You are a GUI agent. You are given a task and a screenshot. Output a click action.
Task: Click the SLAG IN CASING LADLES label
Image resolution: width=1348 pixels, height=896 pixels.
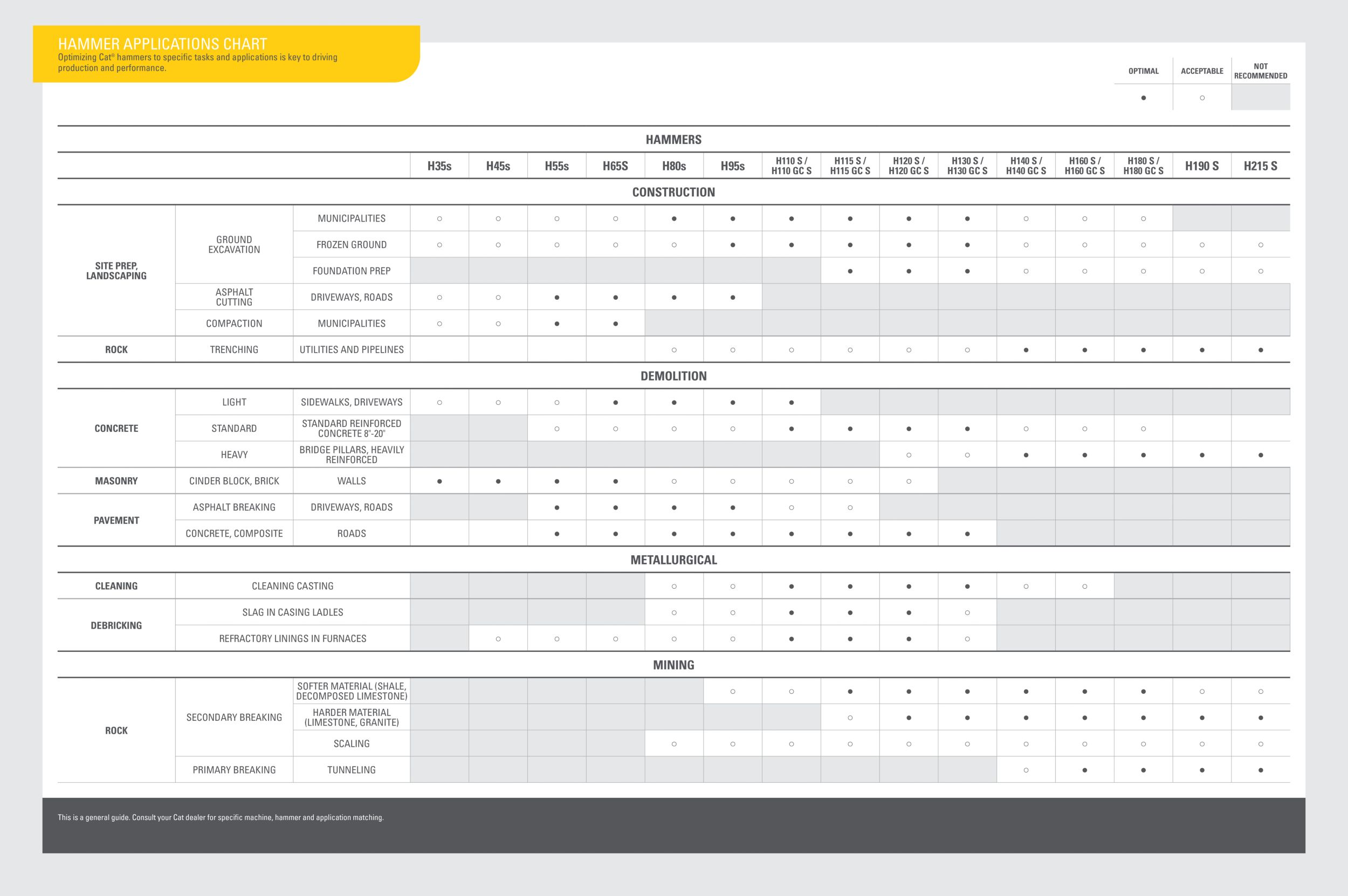(293, 612)
